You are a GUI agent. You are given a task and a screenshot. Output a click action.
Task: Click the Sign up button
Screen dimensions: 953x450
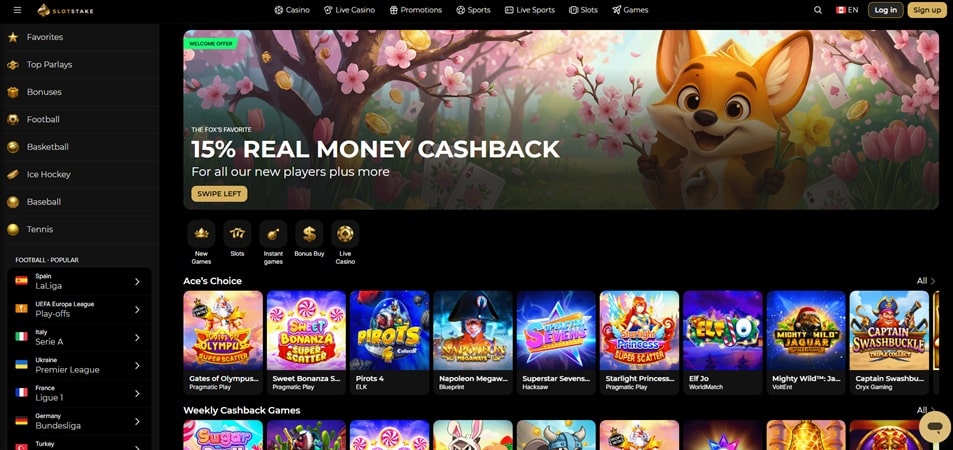927,10
